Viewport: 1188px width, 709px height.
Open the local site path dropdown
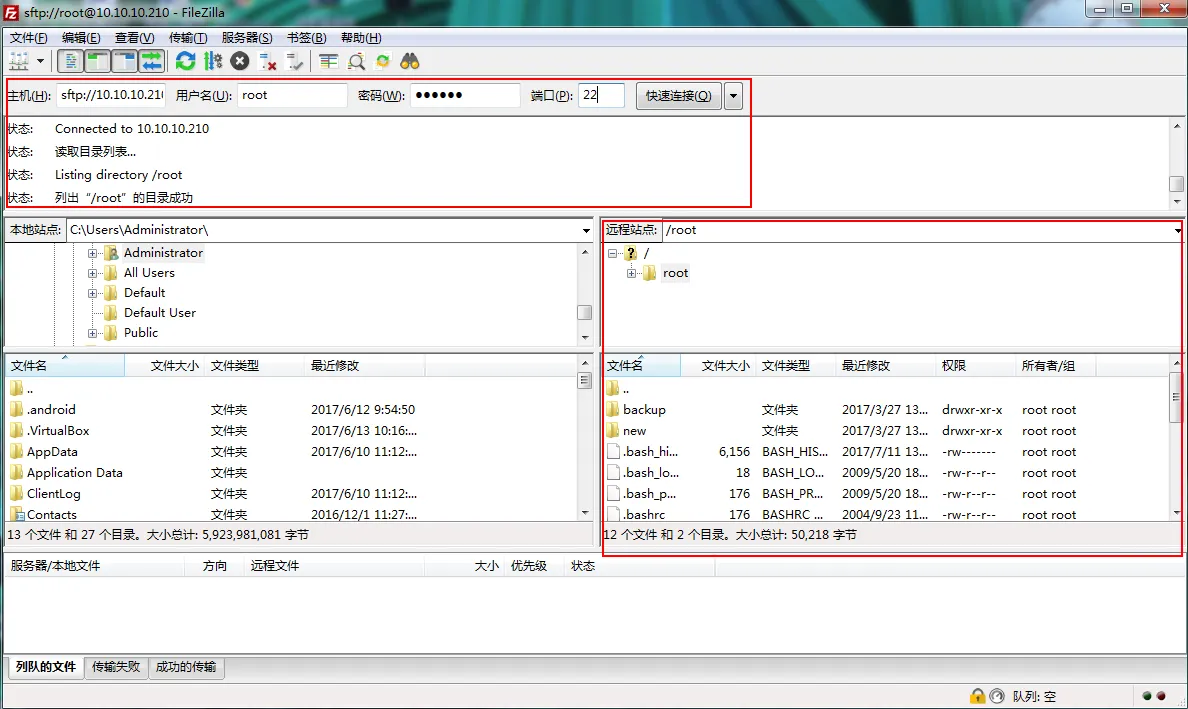586,230
